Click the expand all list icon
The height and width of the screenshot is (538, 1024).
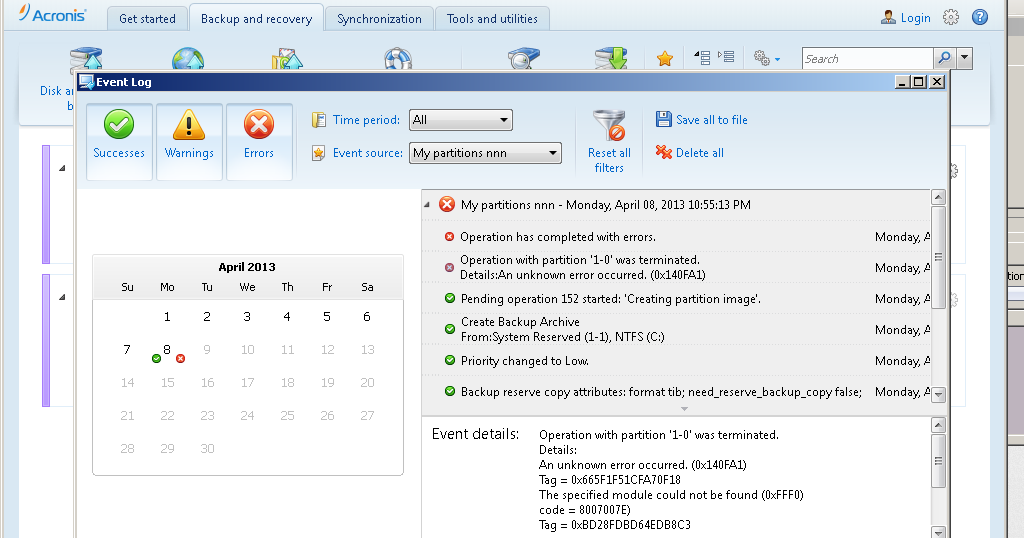726,57
